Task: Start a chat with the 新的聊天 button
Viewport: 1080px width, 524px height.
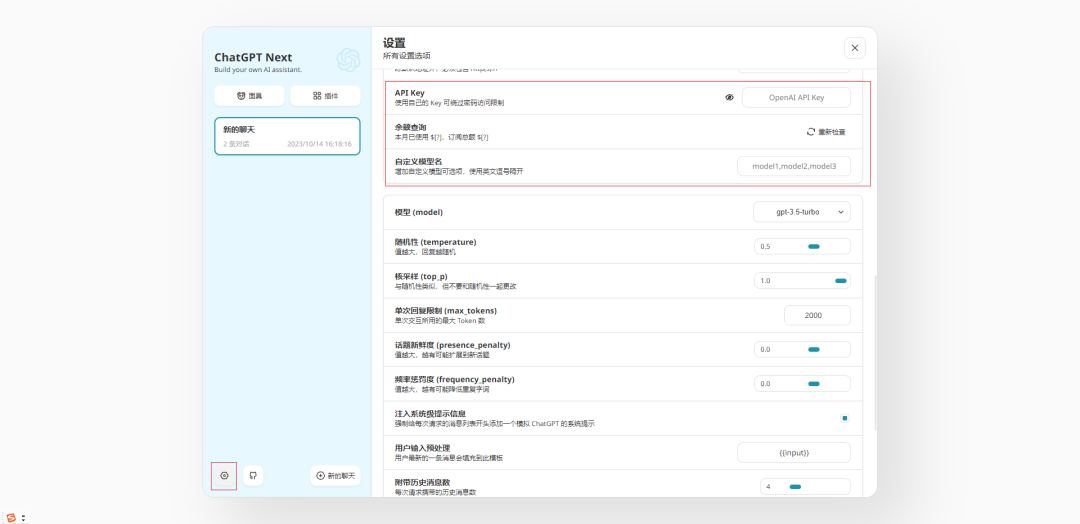Action: (335, 476)
